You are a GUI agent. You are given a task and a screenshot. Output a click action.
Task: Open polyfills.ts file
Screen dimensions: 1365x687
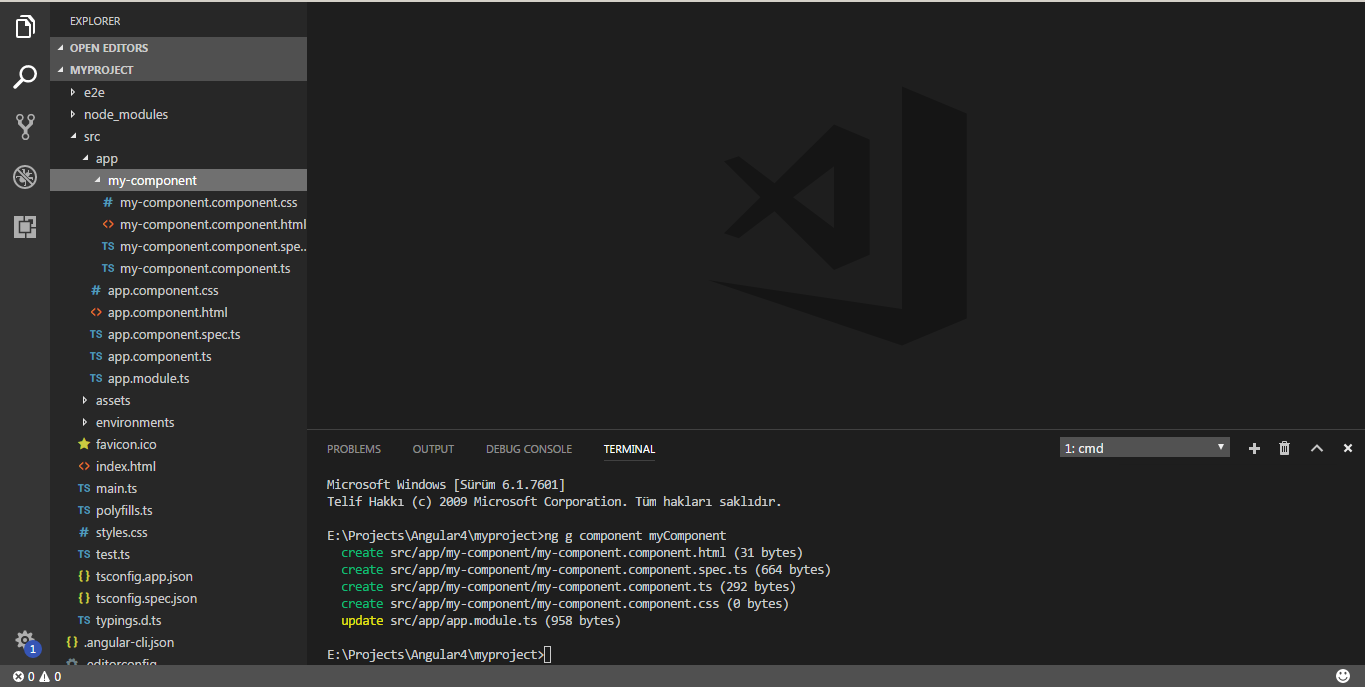point(178,510)
